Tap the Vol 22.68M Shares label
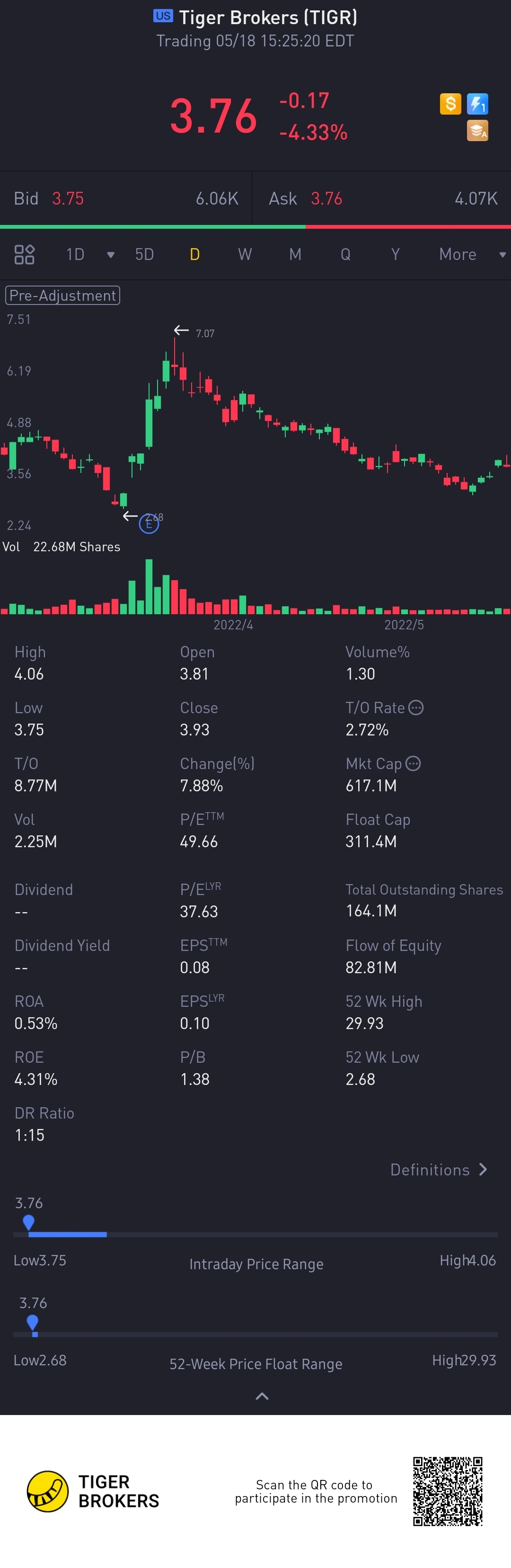 pos(62,547)
